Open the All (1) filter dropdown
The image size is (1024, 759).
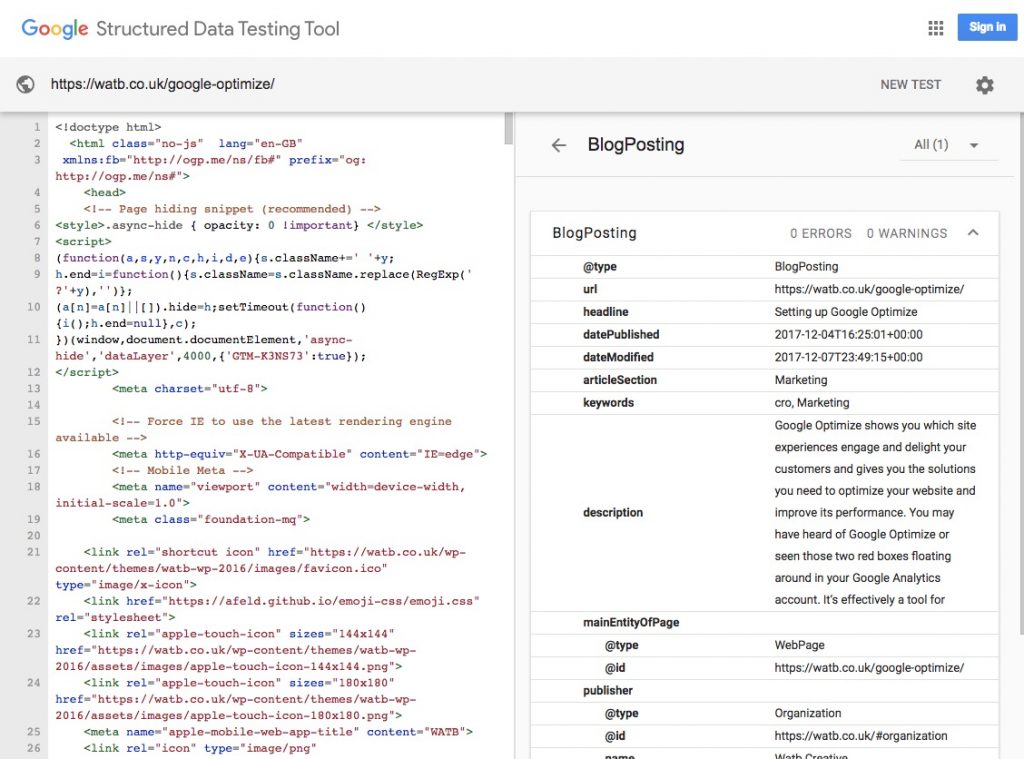click(946, 145)
